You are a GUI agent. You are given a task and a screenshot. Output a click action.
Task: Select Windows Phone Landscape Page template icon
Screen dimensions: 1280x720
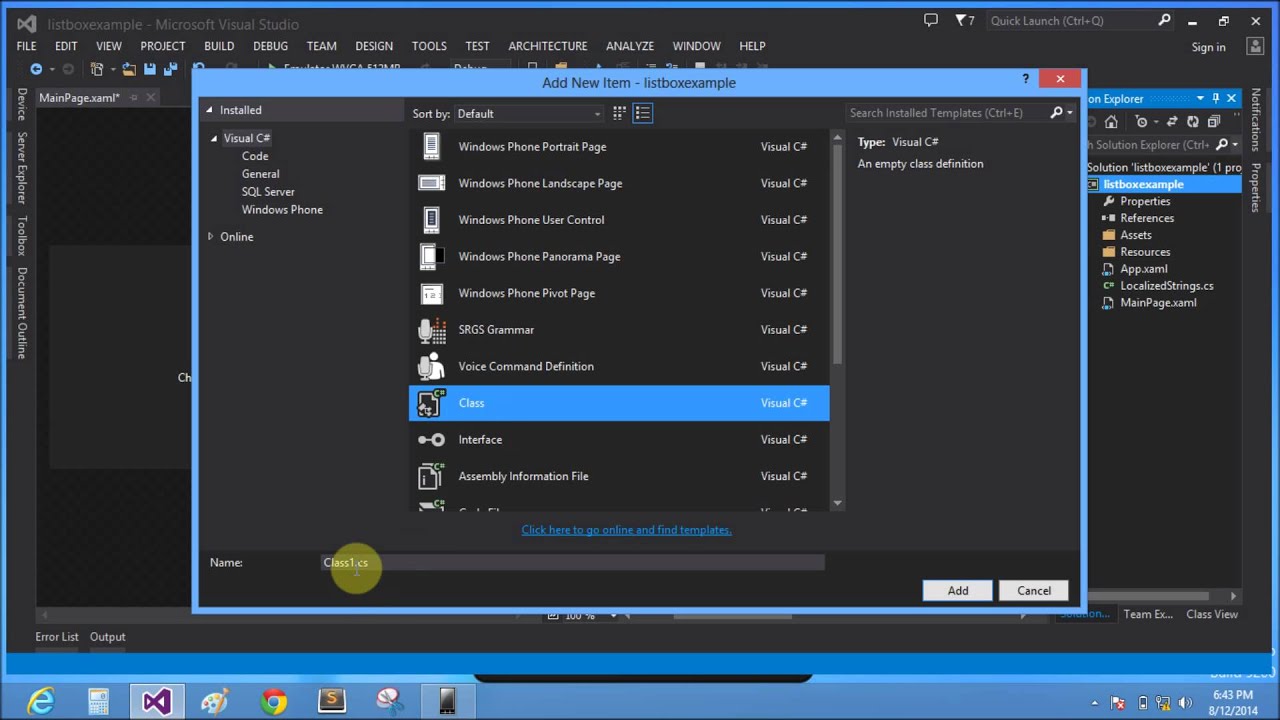pyautogui.click(x=431, y=183)
